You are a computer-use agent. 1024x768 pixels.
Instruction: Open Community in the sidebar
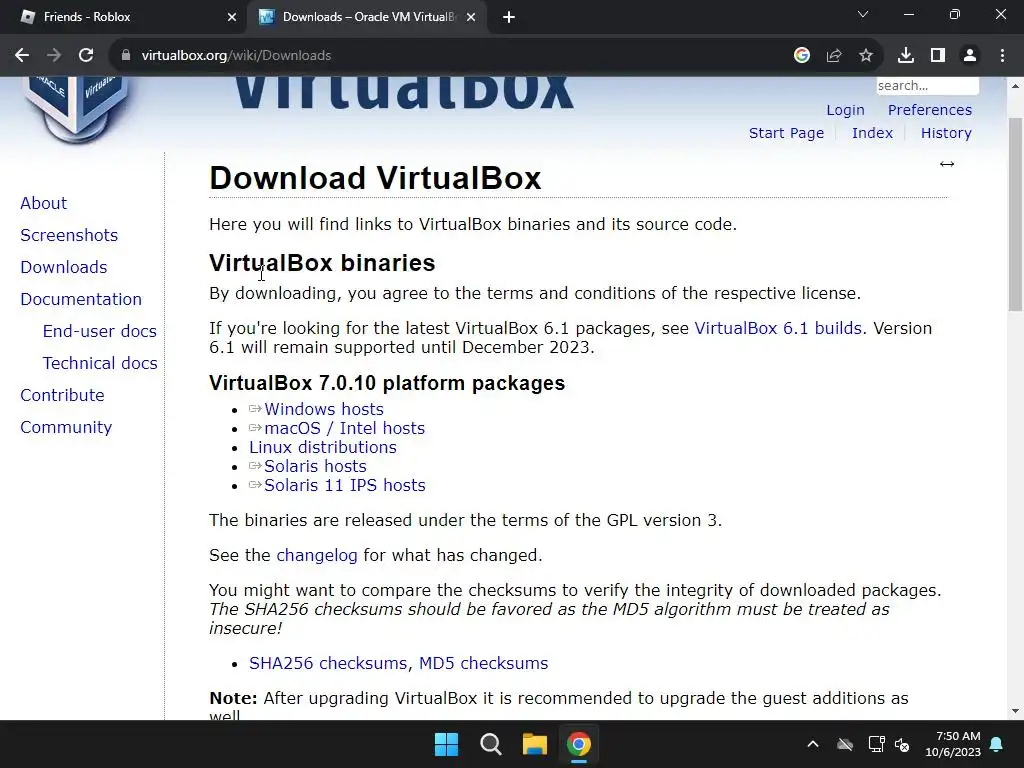[x=66, y=427]
